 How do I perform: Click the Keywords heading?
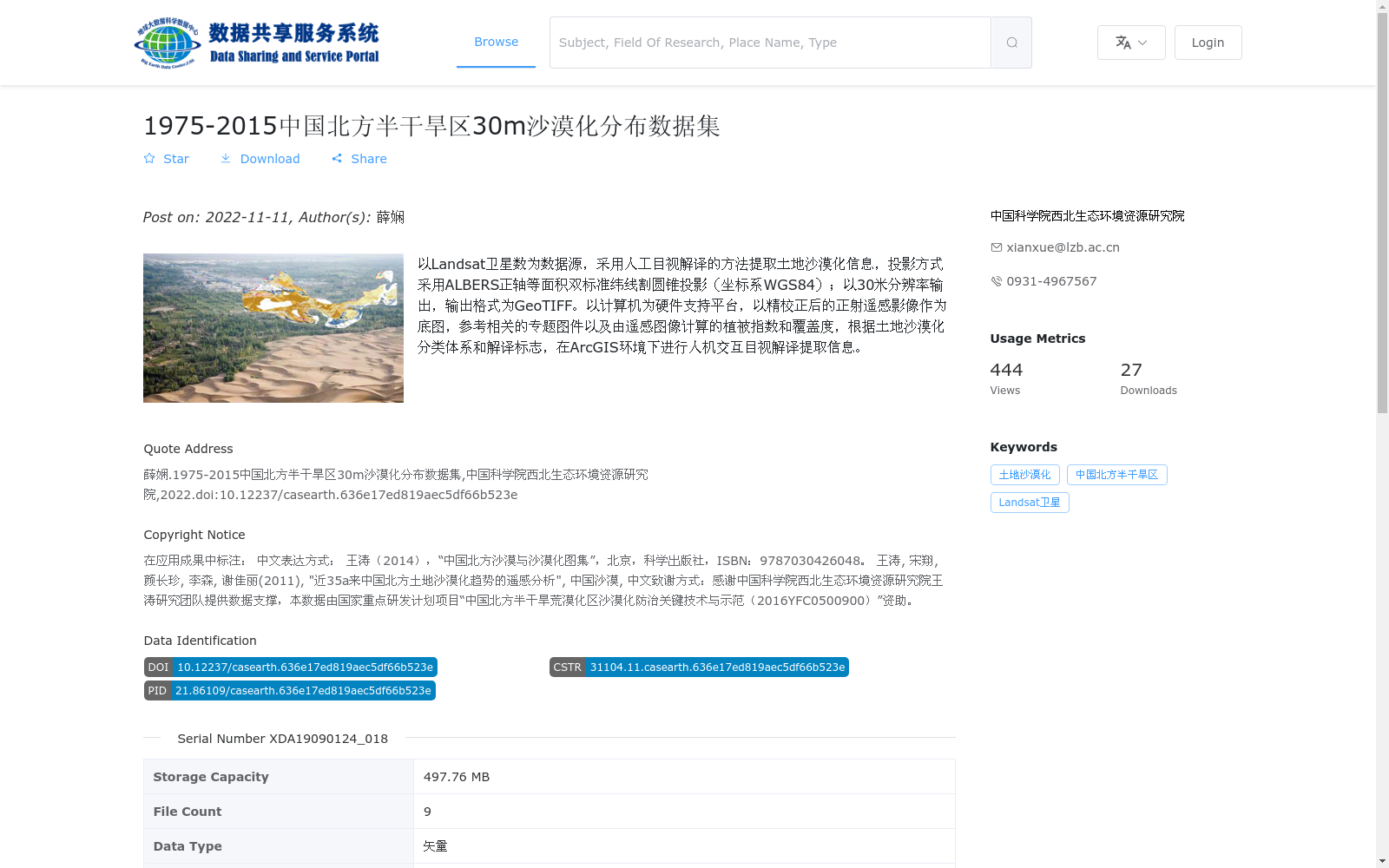(x=1024, y=447)
